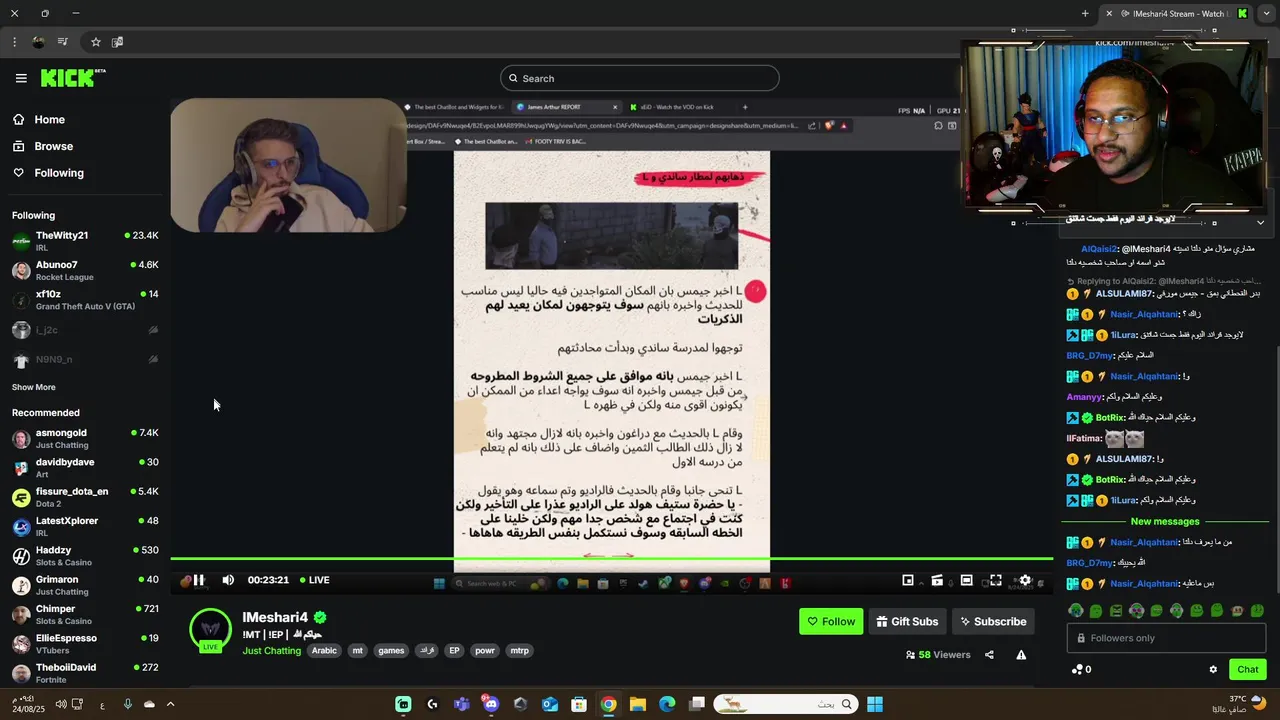Open Chrome from the taskbar
The width and height of the screenshot is (1280, 720).
point(608,704)
